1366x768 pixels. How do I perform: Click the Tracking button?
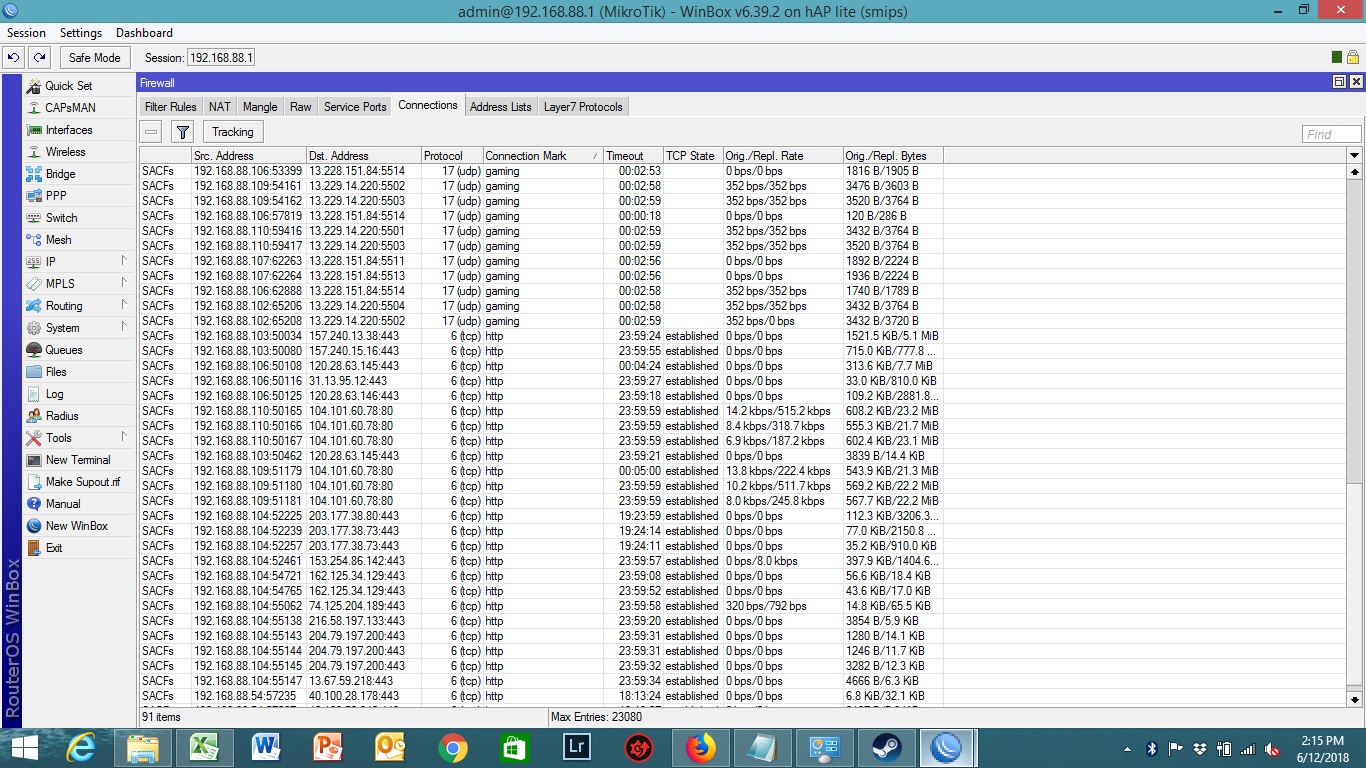pyautogui.click(x=233, y=132)
